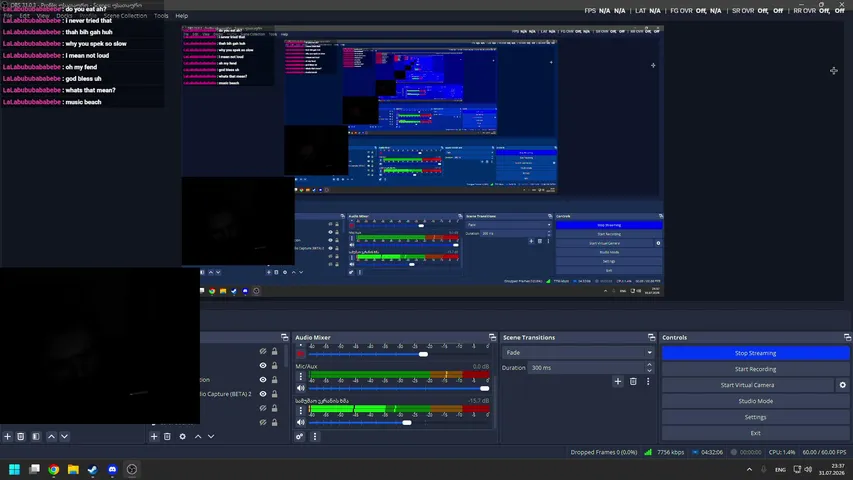Open Chrome from the taskbar
Image resolution: width=853 pixels, height=480 pixels.
[53, 470]
